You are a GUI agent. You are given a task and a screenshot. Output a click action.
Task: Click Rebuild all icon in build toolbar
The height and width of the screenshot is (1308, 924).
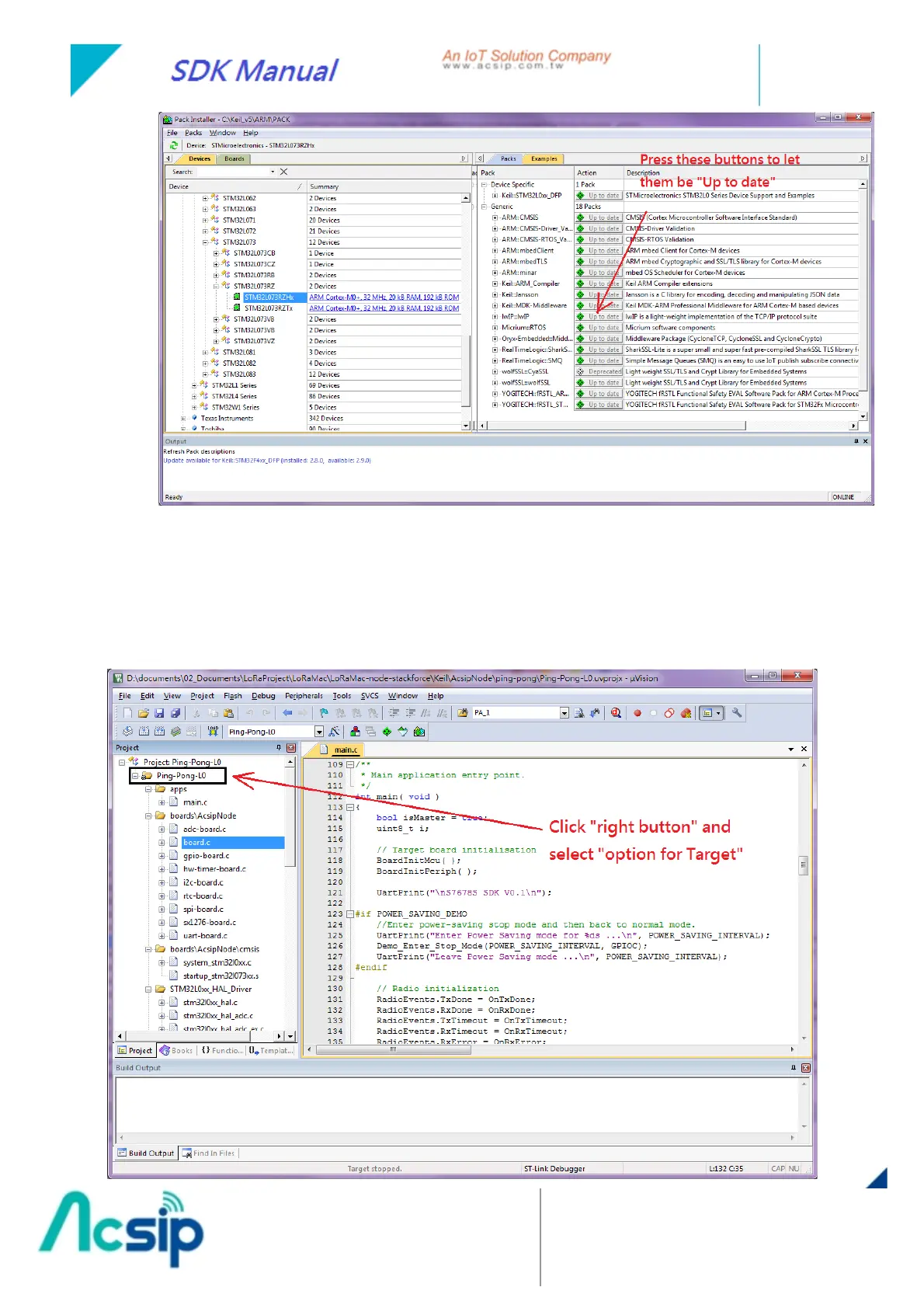pos(159,731)
